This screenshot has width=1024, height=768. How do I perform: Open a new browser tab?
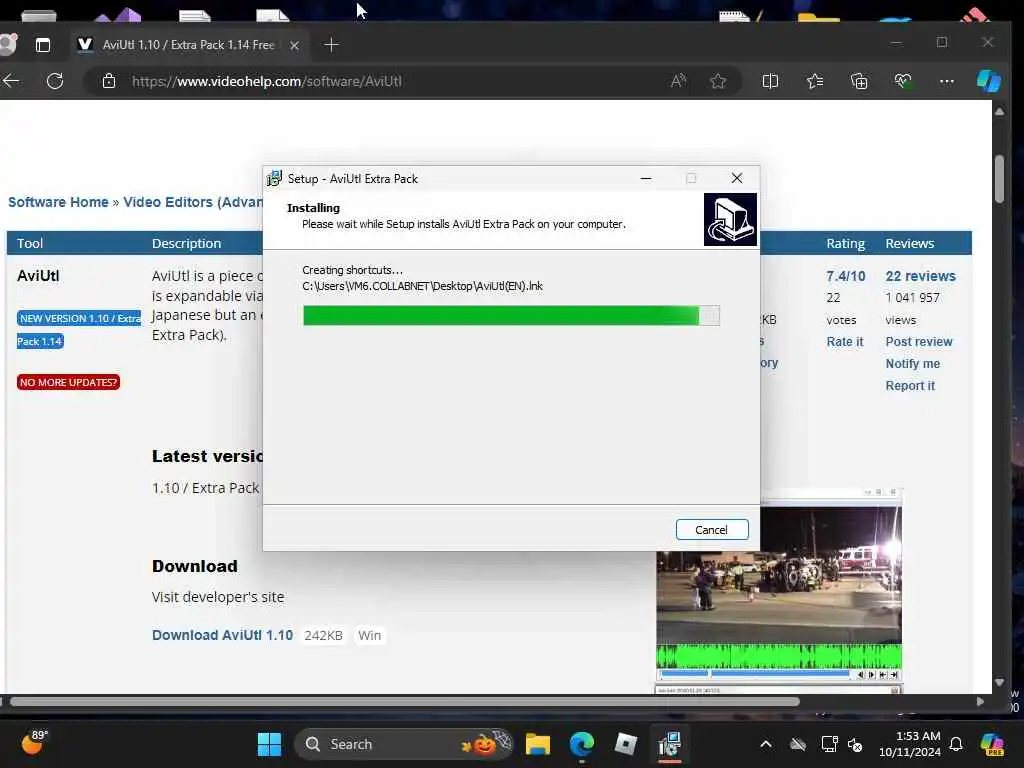pyautogui.click(x=331, y=44)
